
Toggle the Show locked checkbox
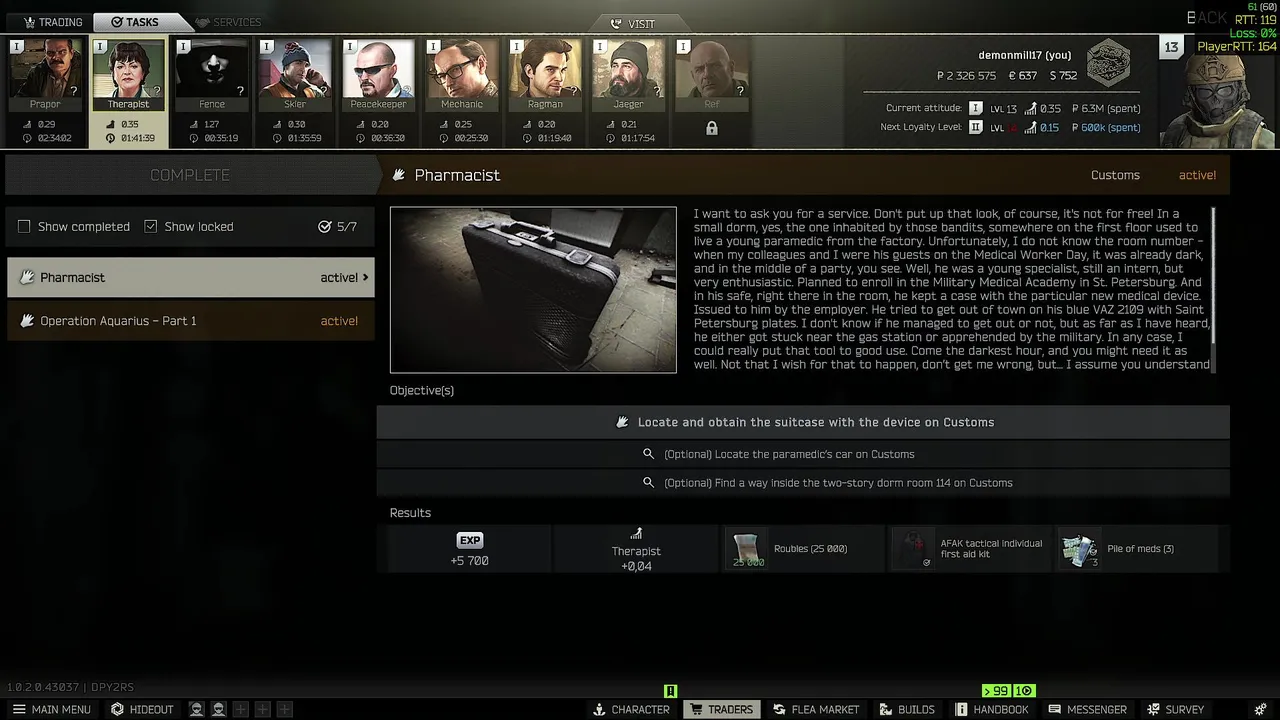click(151, 227)
